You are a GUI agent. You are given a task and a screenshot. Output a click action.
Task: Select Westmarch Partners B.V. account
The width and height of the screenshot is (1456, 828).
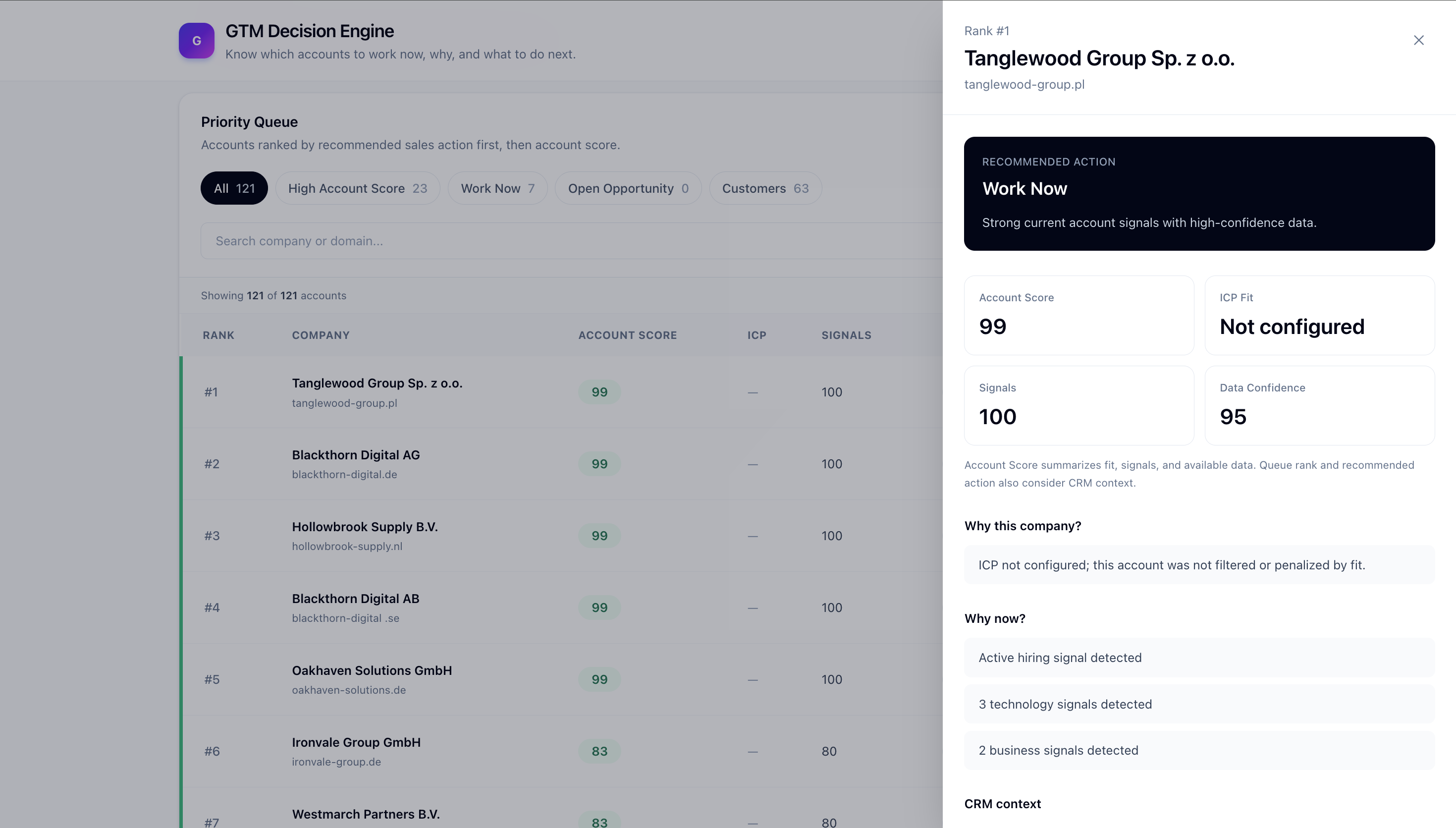tap(561, 809)
